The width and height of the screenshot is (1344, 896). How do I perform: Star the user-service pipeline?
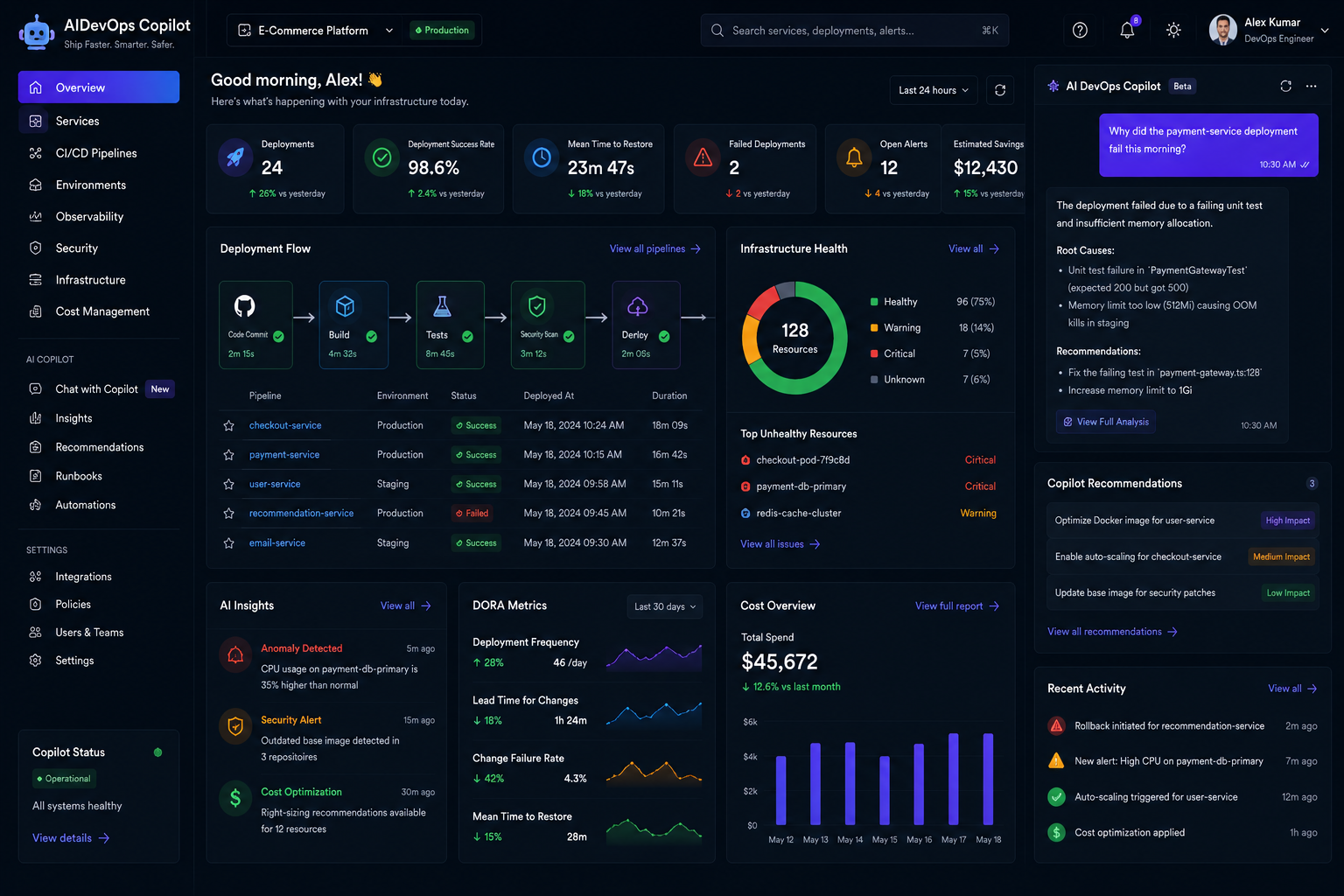coord(228,484)
